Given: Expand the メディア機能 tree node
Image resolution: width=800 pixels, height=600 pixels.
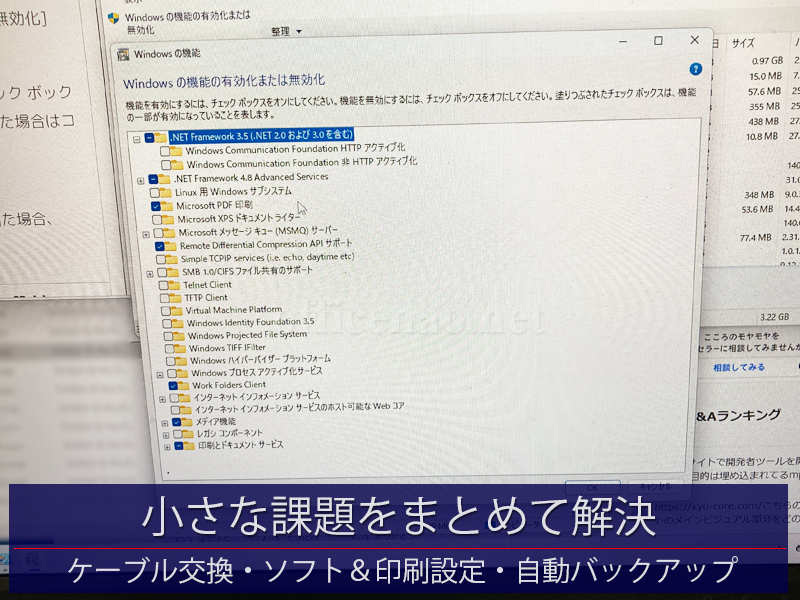Looking at the screenshot, I should pyautogui.click(x=165, y=423).
